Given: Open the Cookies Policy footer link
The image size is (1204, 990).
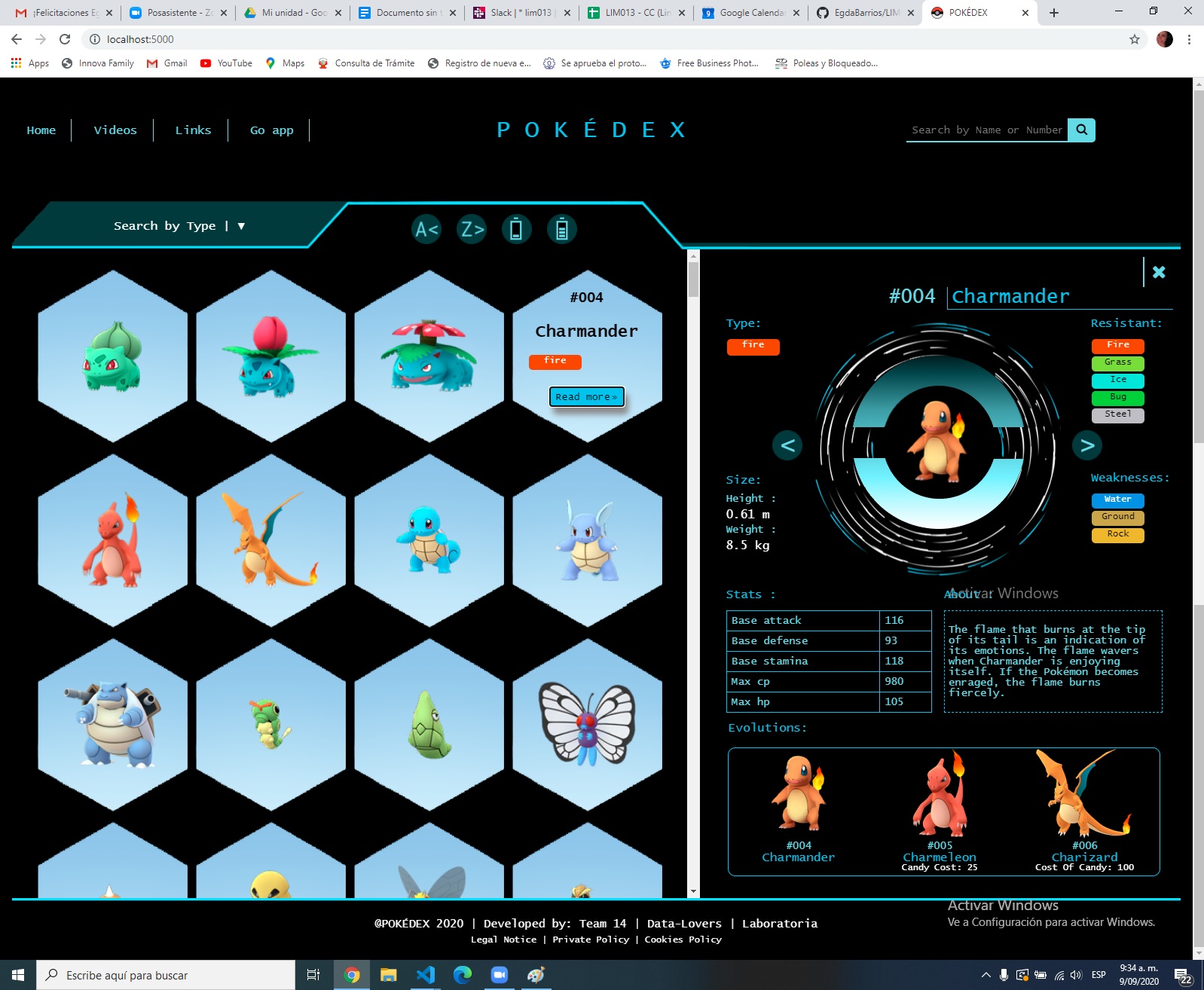Looking at the screenshot, I should [683, 940].
